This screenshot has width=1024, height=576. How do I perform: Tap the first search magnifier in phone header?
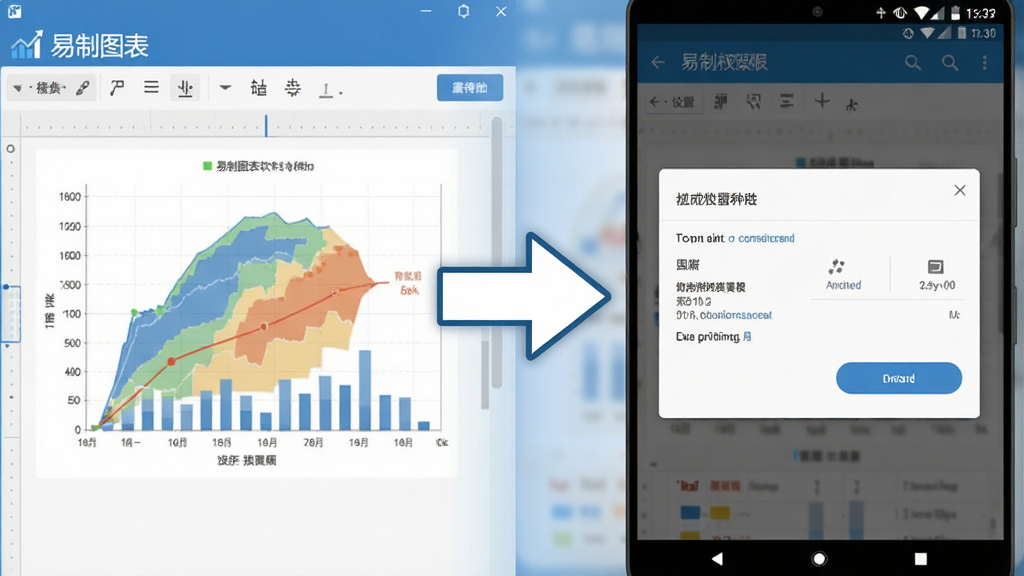(x=913, y=63)
